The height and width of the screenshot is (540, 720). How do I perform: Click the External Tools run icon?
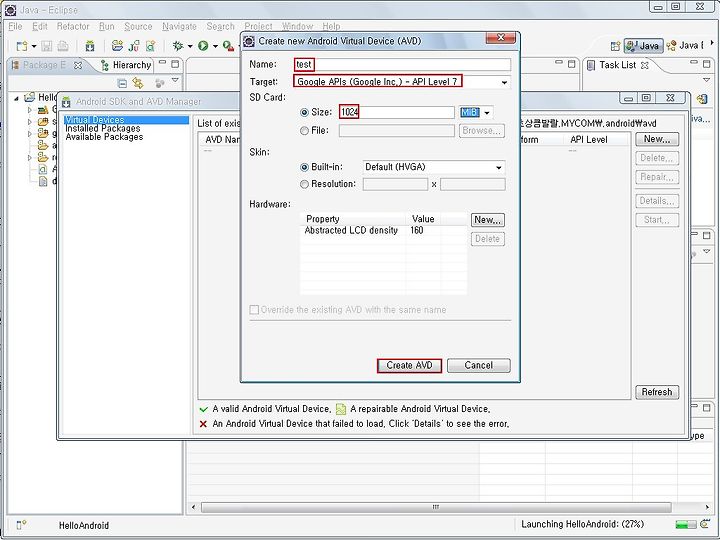[228, 45]
